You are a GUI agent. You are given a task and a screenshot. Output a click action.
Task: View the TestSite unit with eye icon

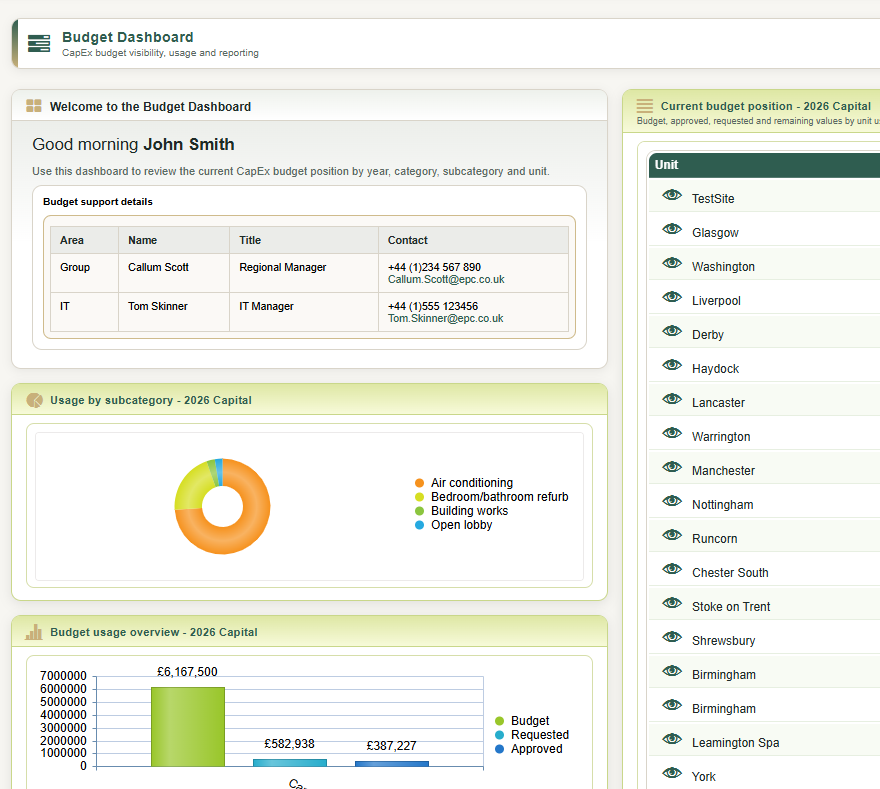coord(672,195)
